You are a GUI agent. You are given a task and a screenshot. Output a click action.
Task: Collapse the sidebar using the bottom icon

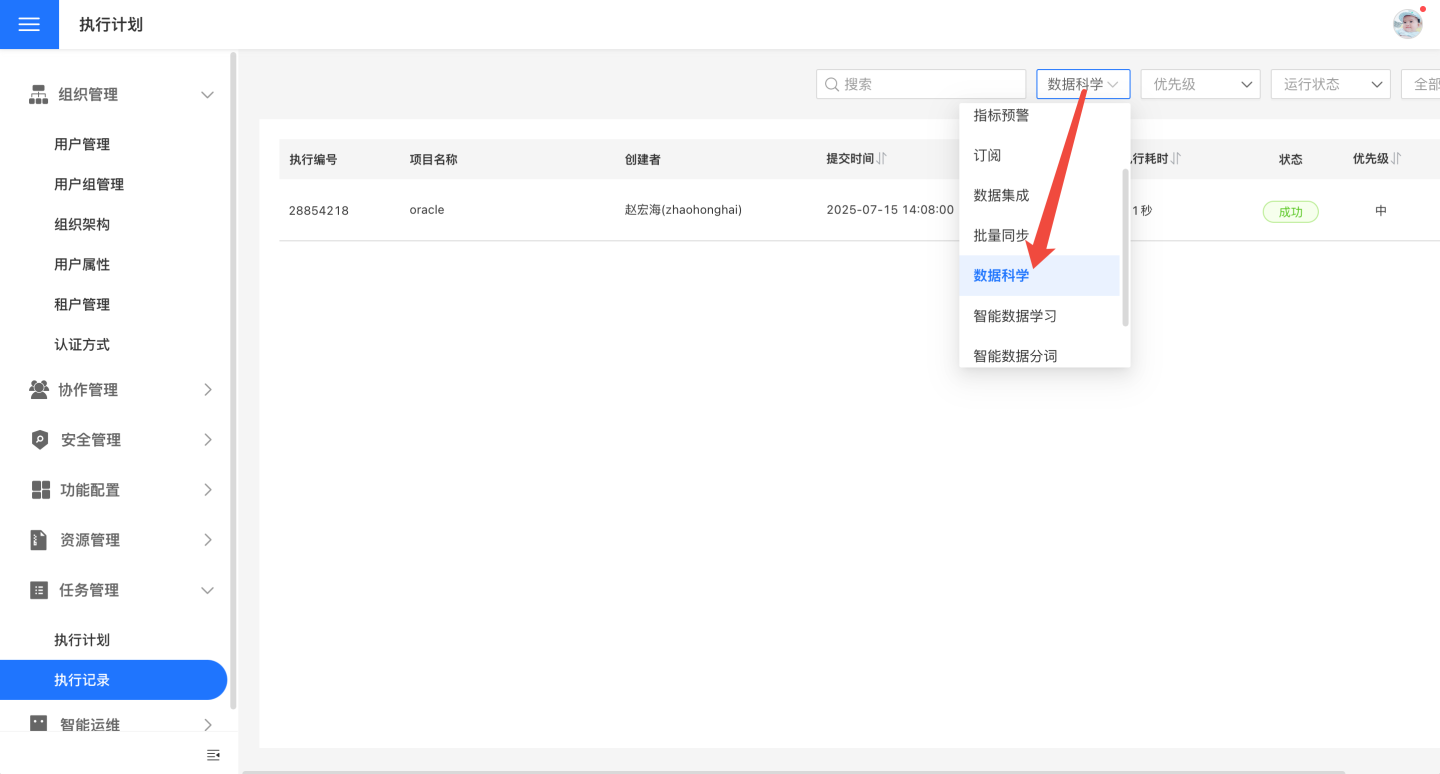(x=212, y=755)
